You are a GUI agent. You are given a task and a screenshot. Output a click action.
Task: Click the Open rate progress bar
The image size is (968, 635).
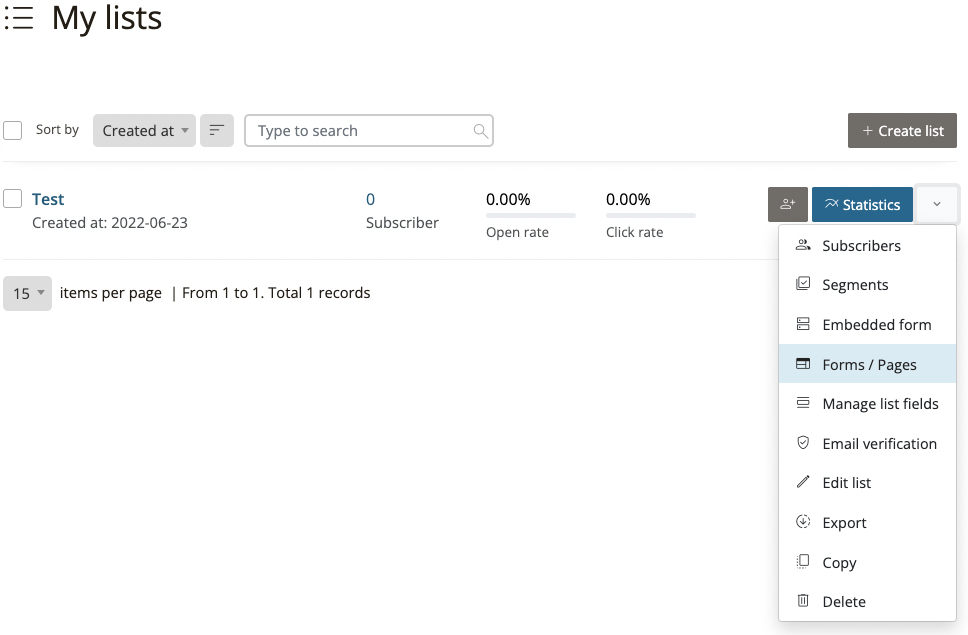click(531, 215)
